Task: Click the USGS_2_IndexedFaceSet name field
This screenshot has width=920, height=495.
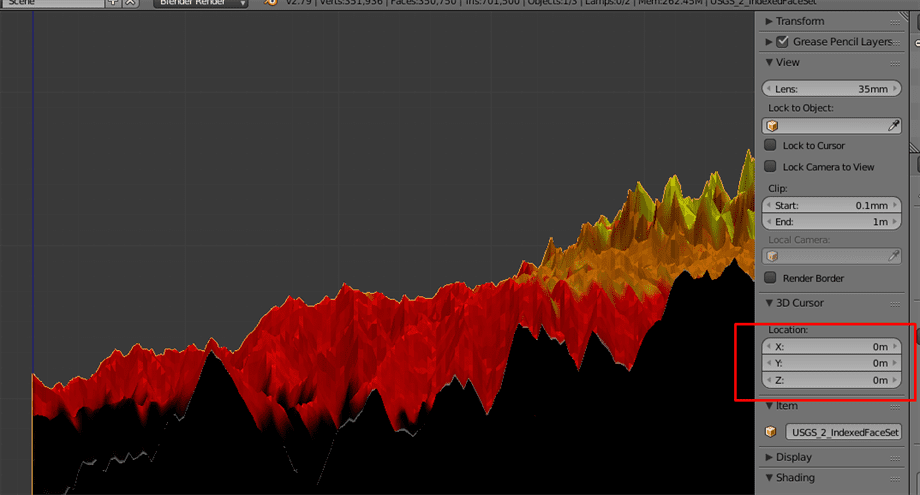Action: coord(843,432)
